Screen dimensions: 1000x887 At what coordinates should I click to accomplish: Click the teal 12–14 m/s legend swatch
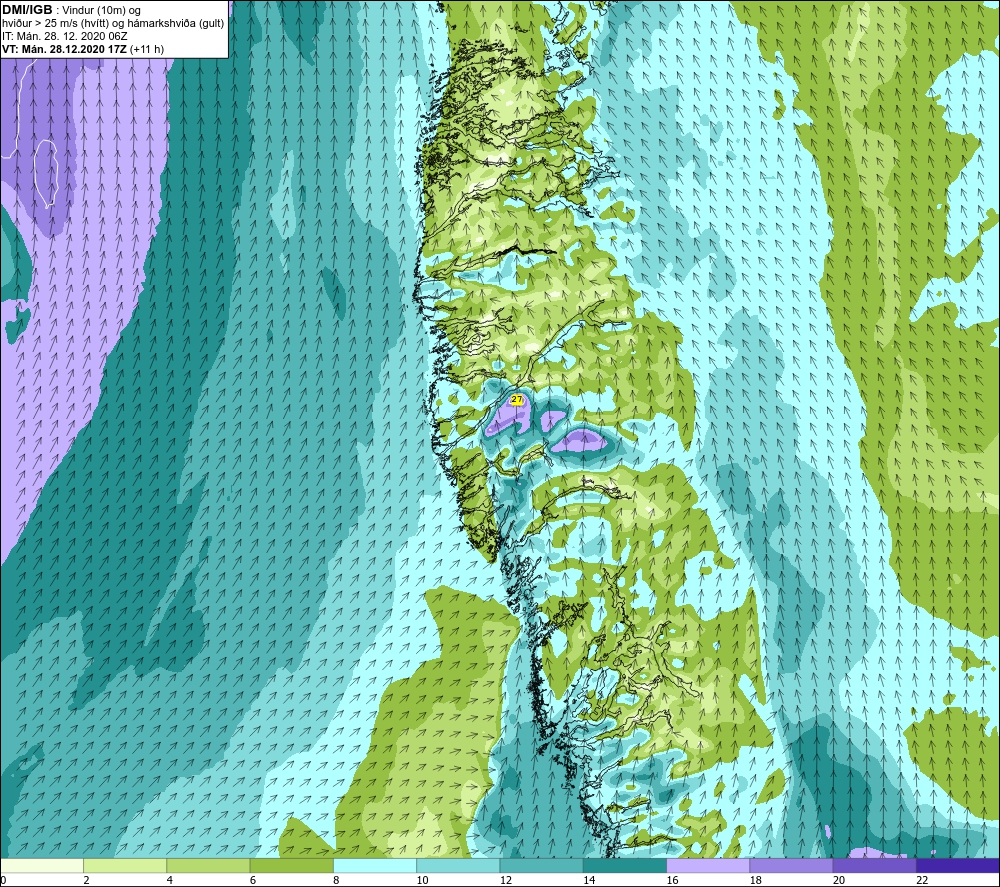[x=541, y=865]
